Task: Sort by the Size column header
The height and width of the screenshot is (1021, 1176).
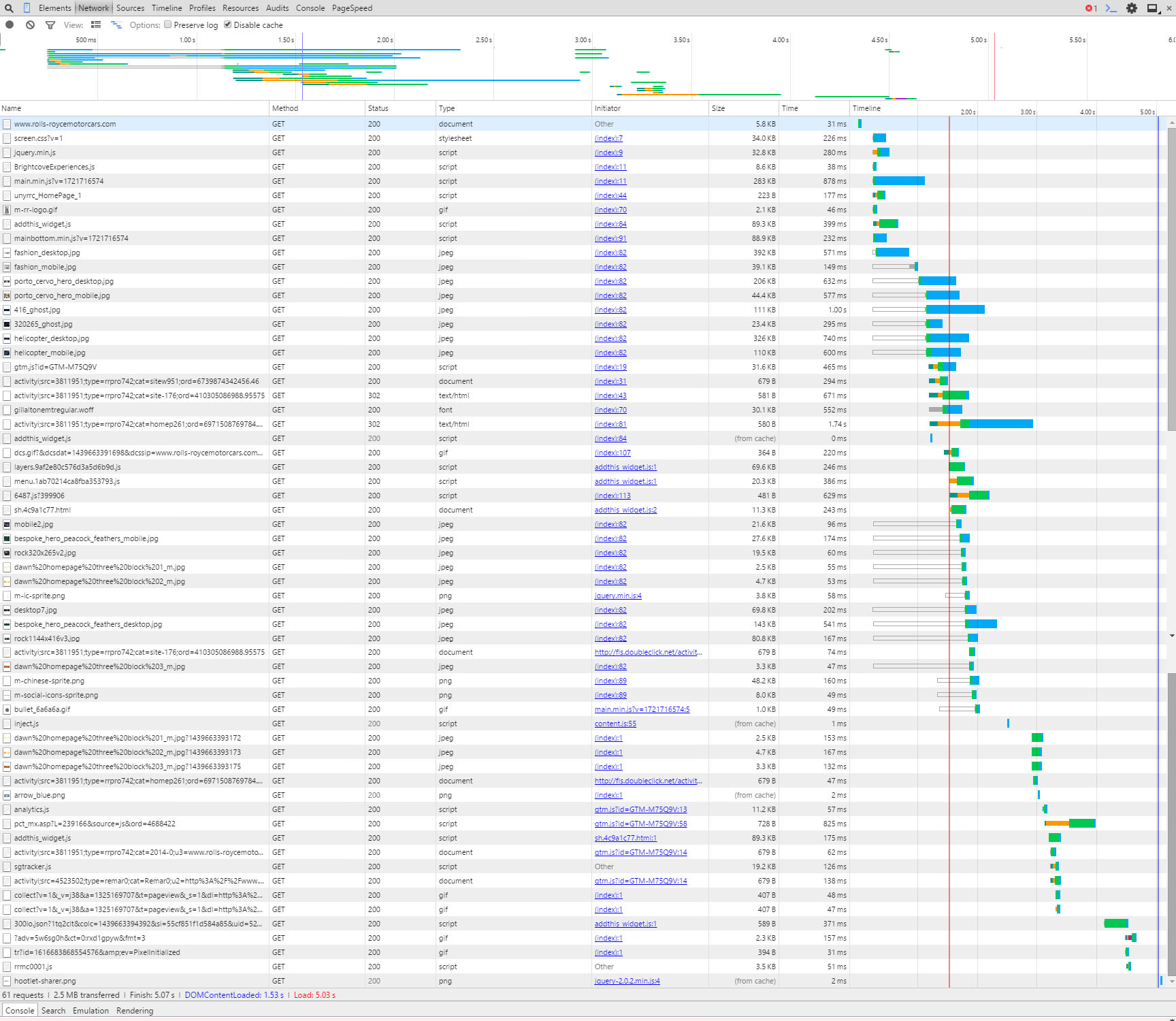Action: 744,108
